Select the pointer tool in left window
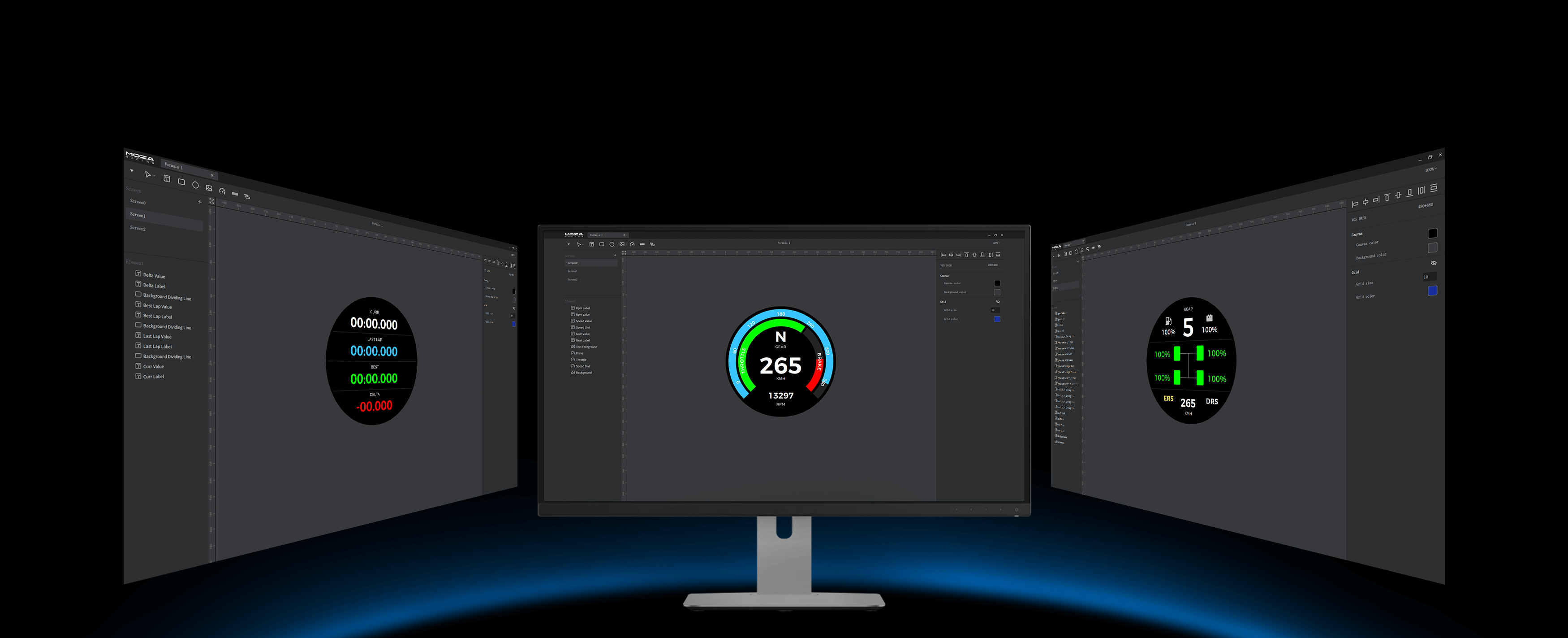1568x638 pixels. (147, 174)
